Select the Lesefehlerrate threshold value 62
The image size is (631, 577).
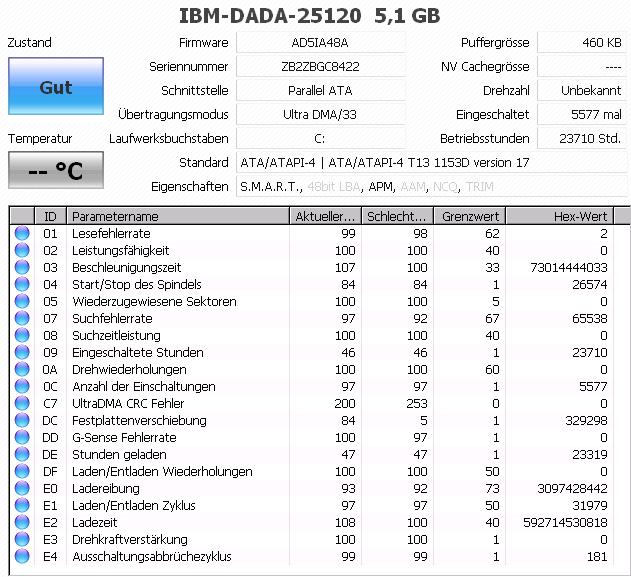[x=492, y=233]
